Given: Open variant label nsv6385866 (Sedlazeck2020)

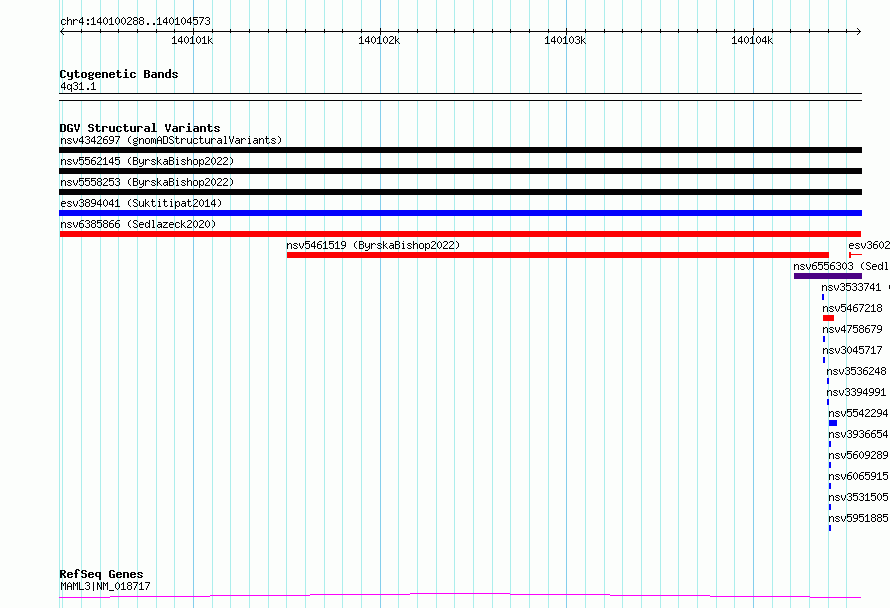Looking at the screenshot, I should (x=138, y=224).
